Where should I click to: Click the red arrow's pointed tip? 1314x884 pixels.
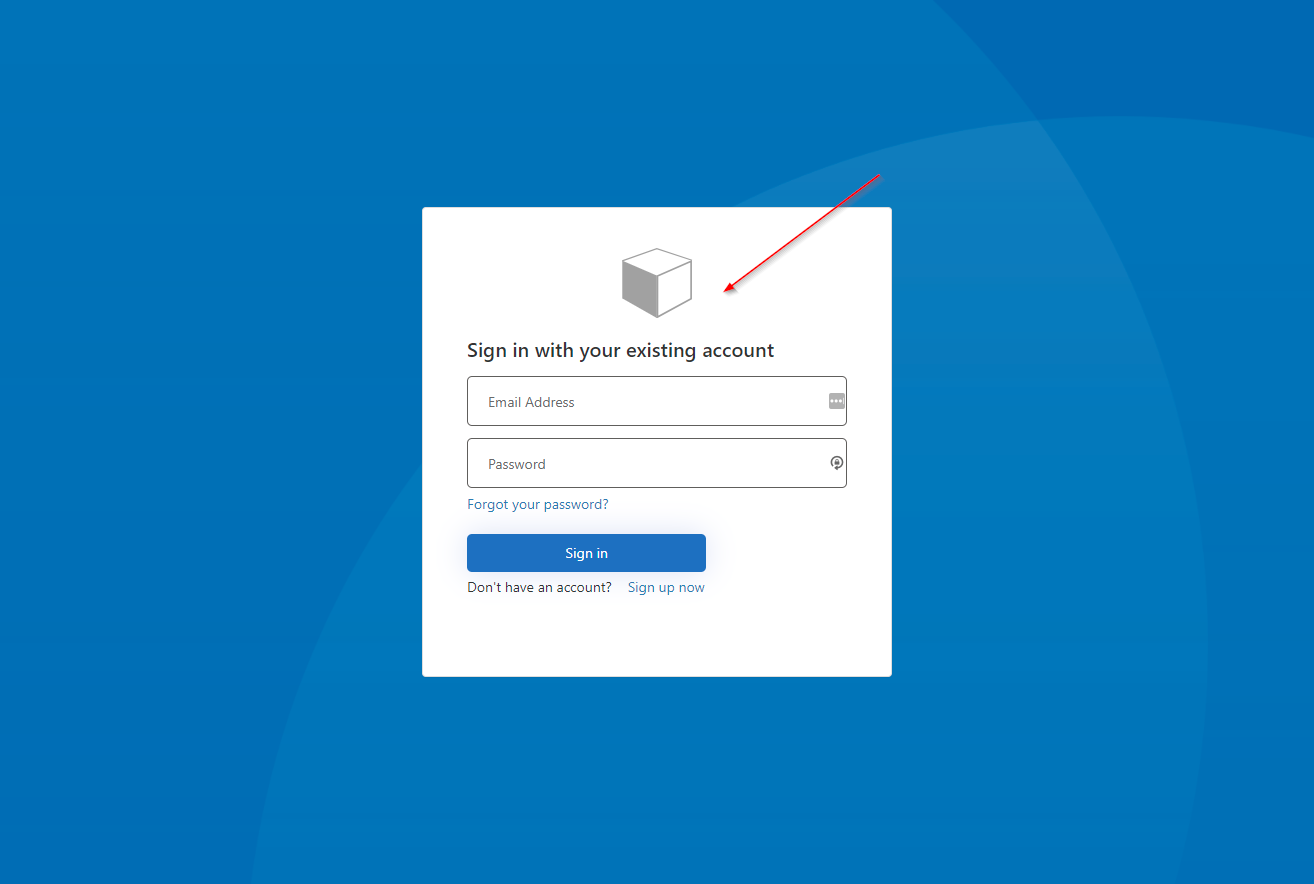(x=726, y=292)
